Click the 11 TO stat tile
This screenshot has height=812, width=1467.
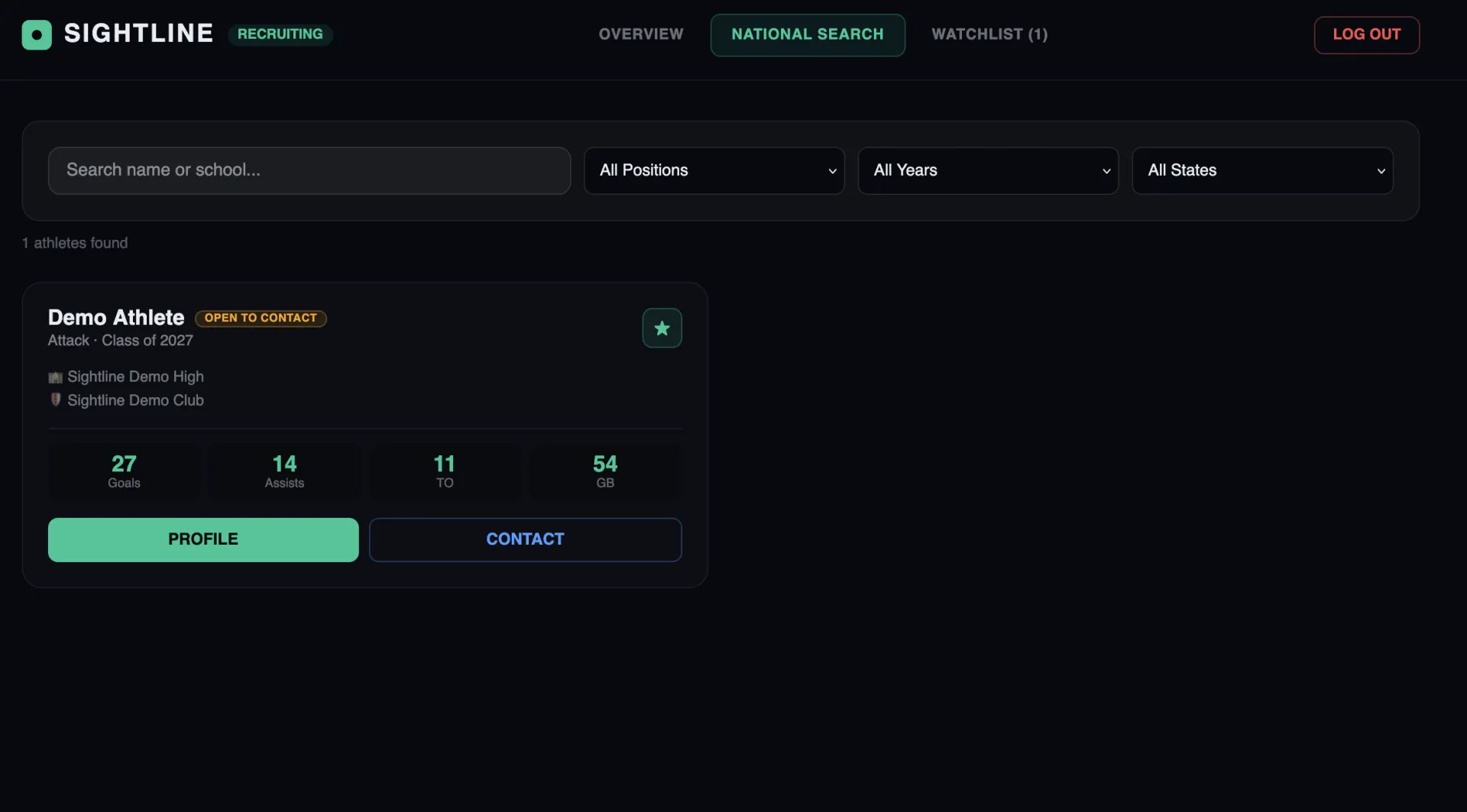tap(445, 471)
